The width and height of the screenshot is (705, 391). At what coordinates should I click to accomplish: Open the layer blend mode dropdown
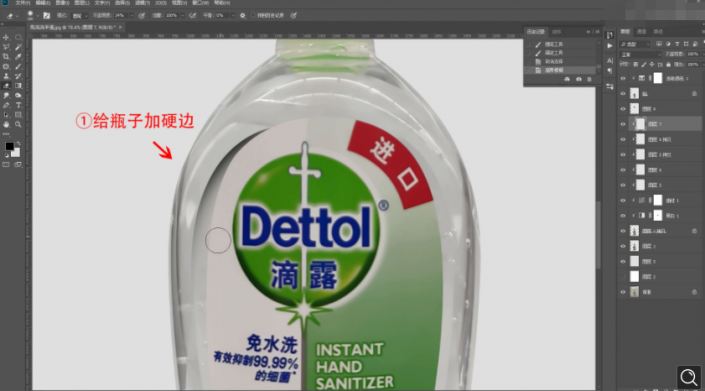641,54
